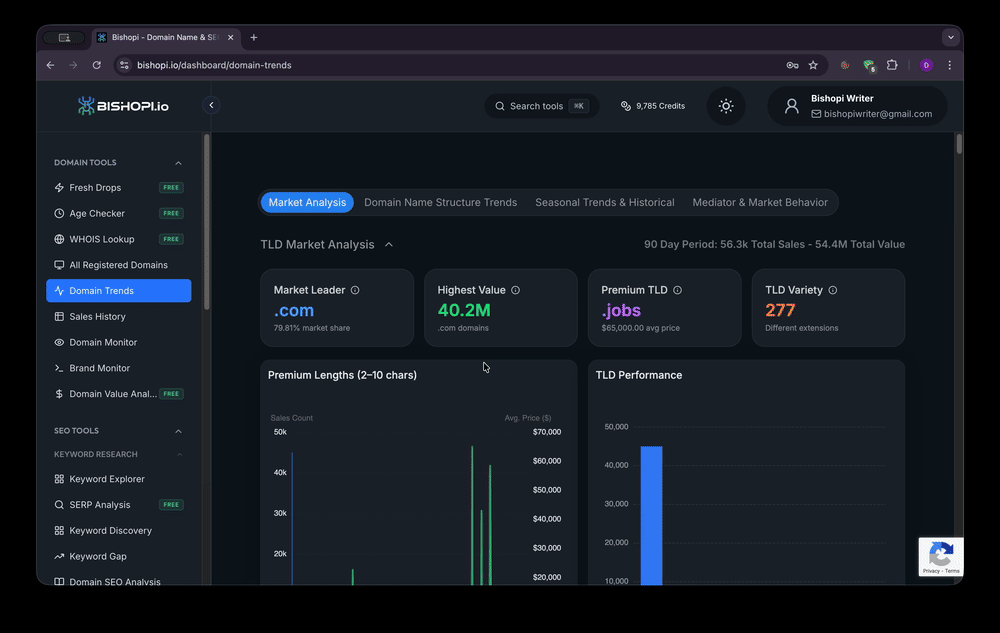
Task: Open WHOIS Lookup from the sidebar
Action: (101, 239)
